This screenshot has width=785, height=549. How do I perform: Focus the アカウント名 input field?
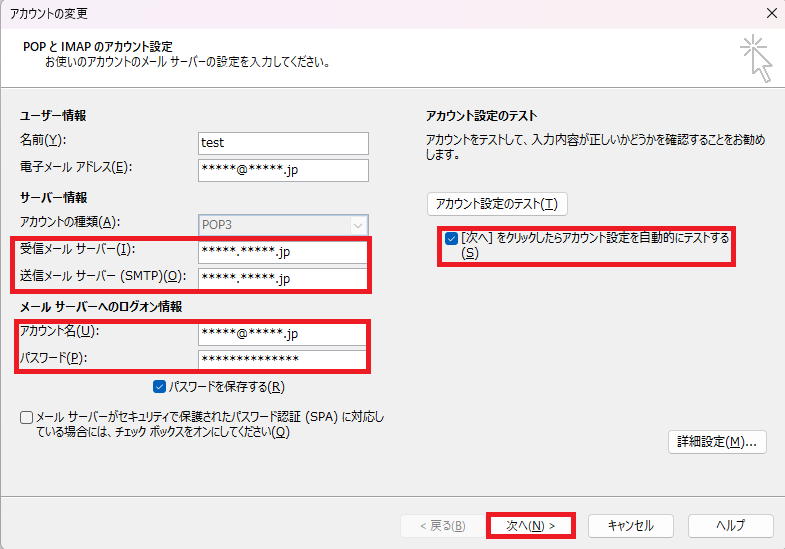pos(283,333)
